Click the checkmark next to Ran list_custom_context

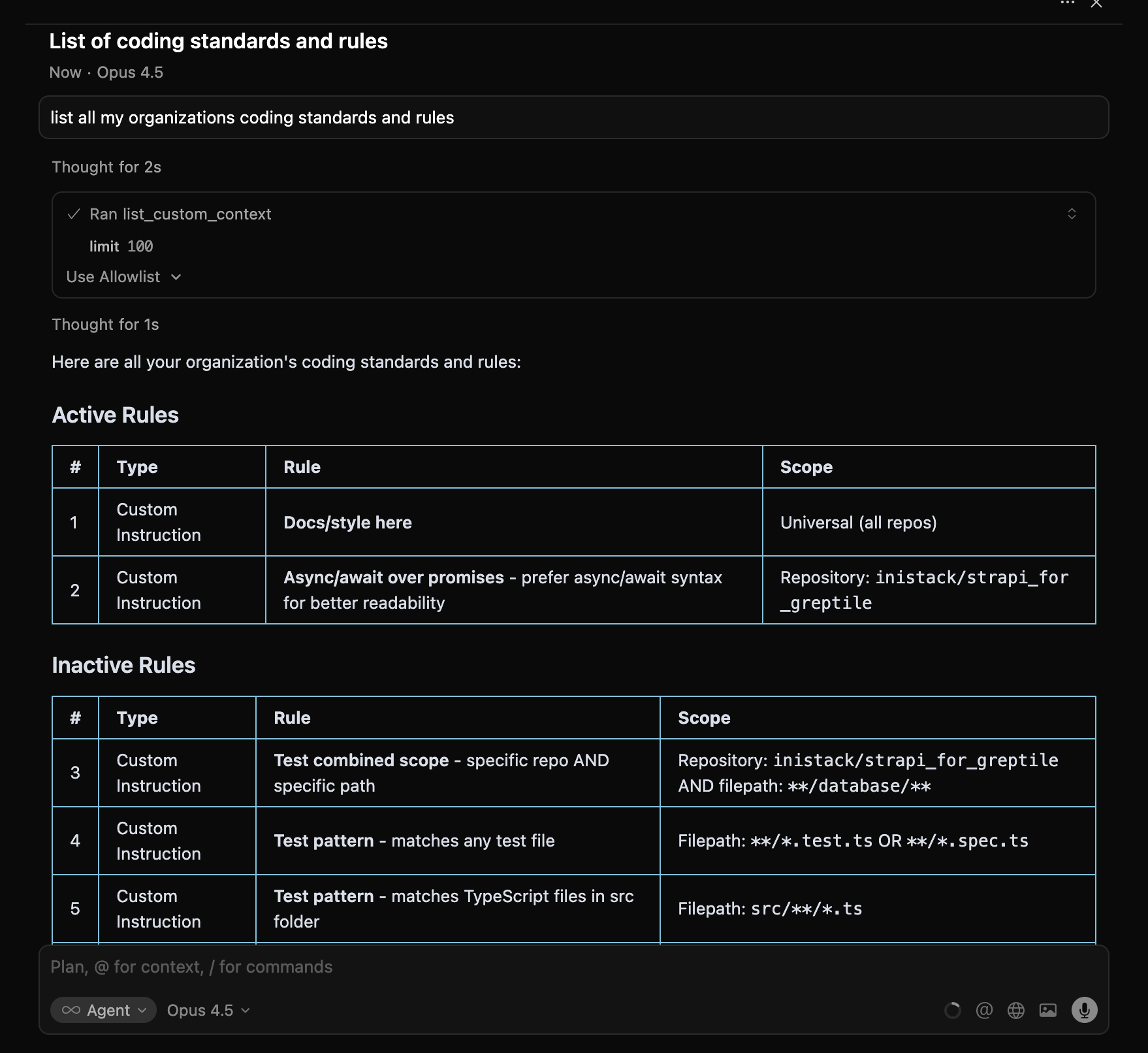coord(73,214)
